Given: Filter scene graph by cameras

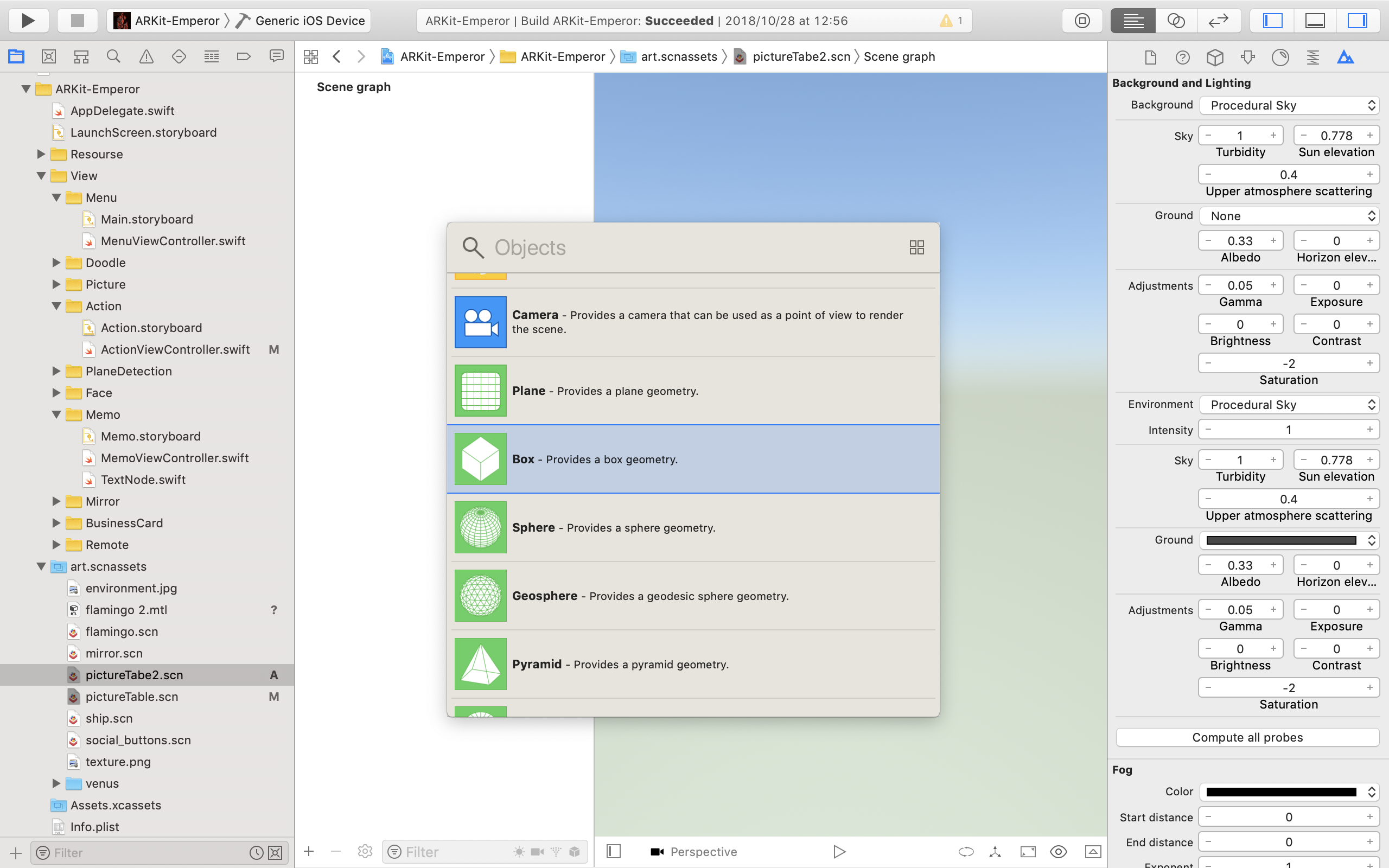Looking at the screenshot, I should (x=537, y=852).
